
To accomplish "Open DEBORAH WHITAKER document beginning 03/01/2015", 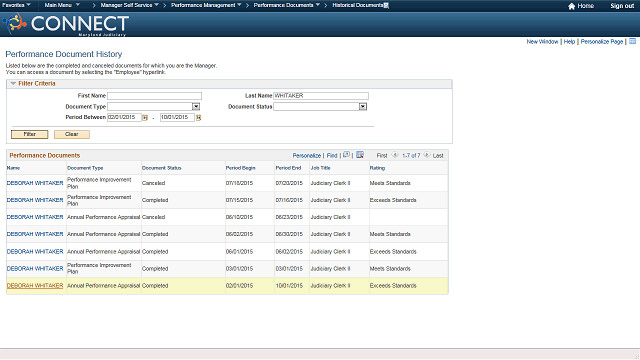I will click(x=35, y=269).
